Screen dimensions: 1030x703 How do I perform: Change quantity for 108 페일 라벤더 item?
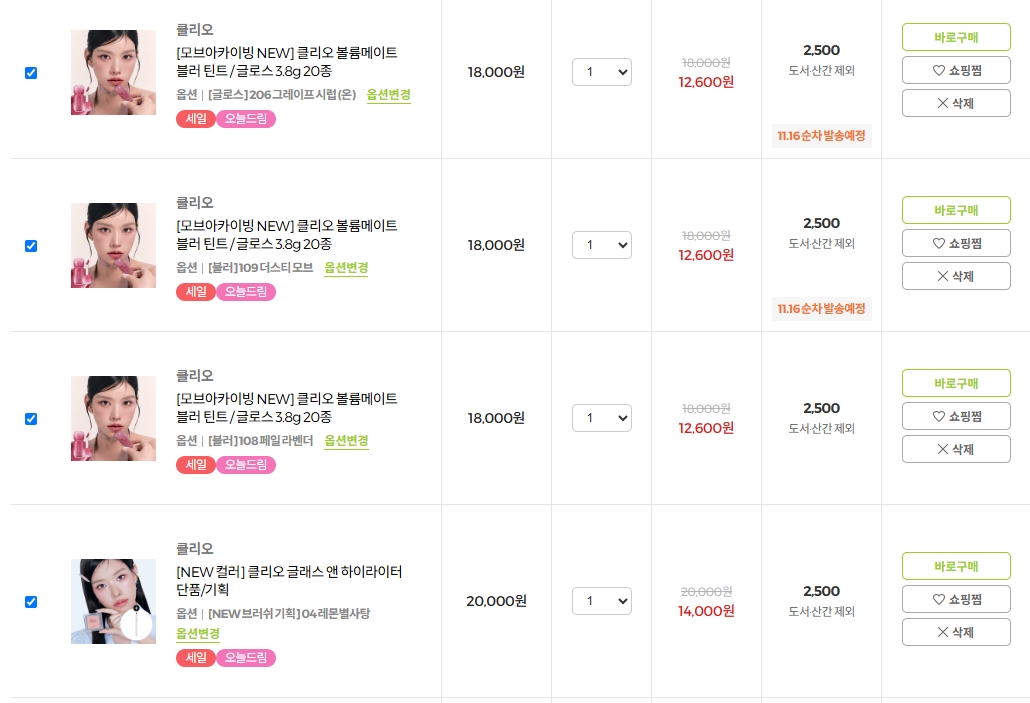[x=602, y=418]
